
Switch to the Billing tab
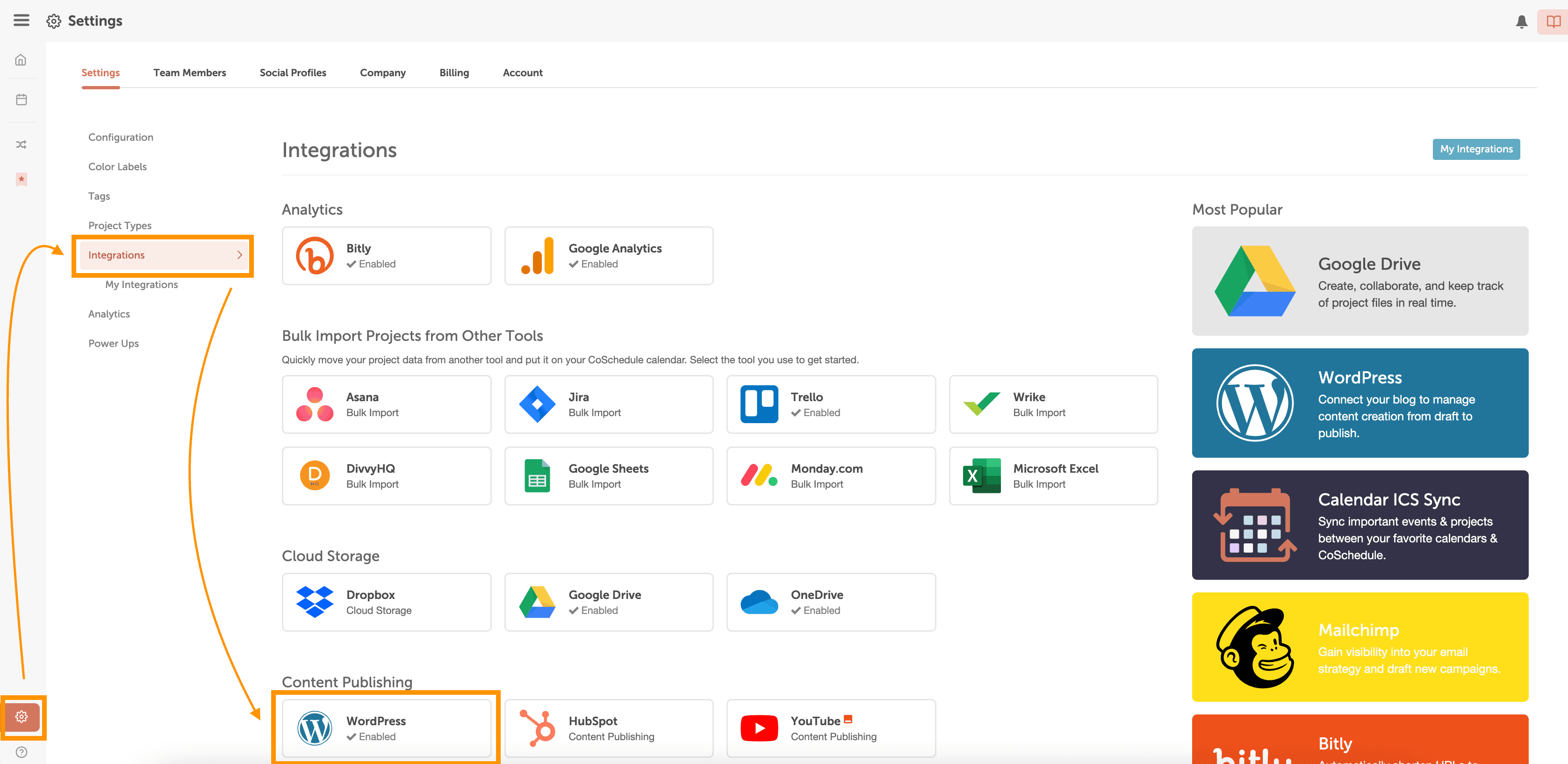click(x=454, y=72)
